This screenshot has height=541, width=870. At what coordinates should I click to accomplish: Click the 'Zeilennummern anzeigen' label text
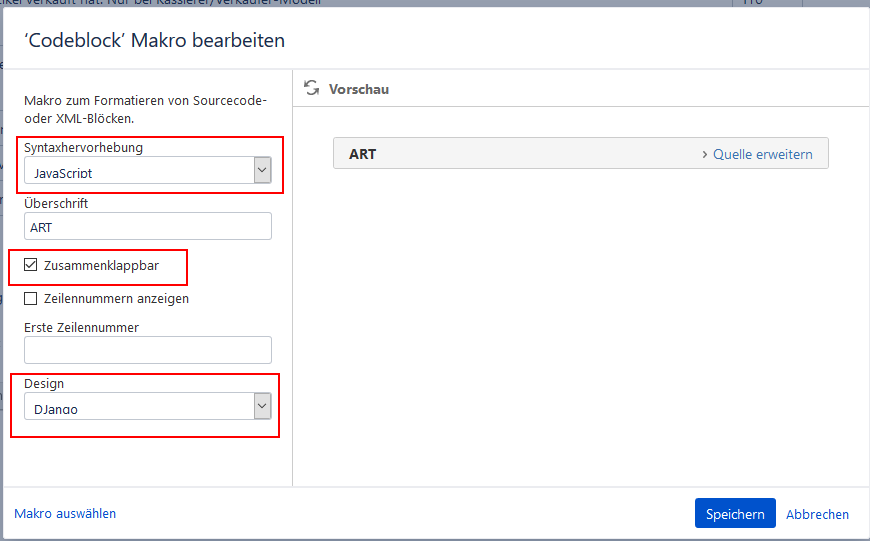tap(116, 298)
